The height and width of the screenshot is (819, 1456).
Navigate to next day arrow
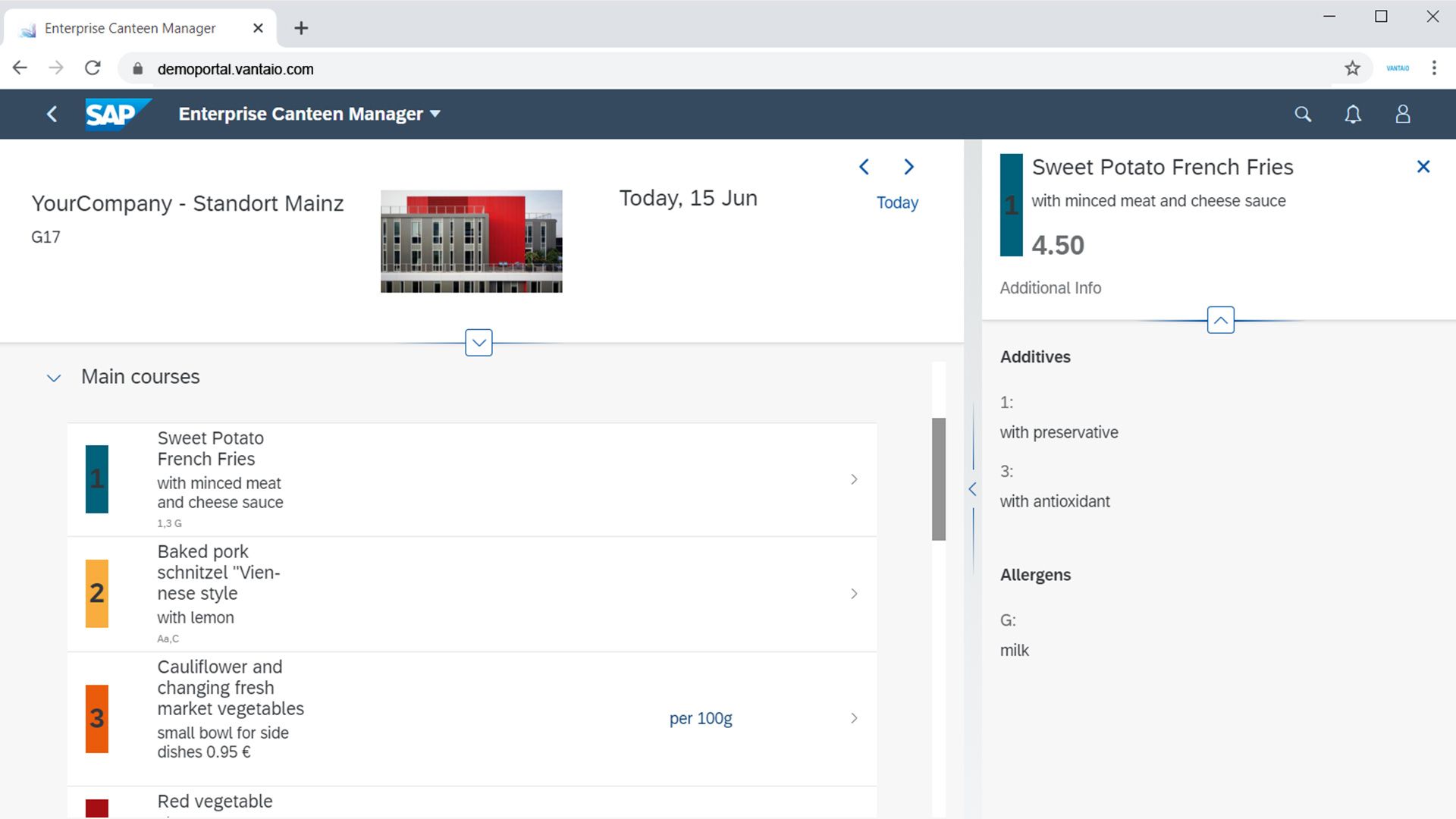[x=907, y=167]
